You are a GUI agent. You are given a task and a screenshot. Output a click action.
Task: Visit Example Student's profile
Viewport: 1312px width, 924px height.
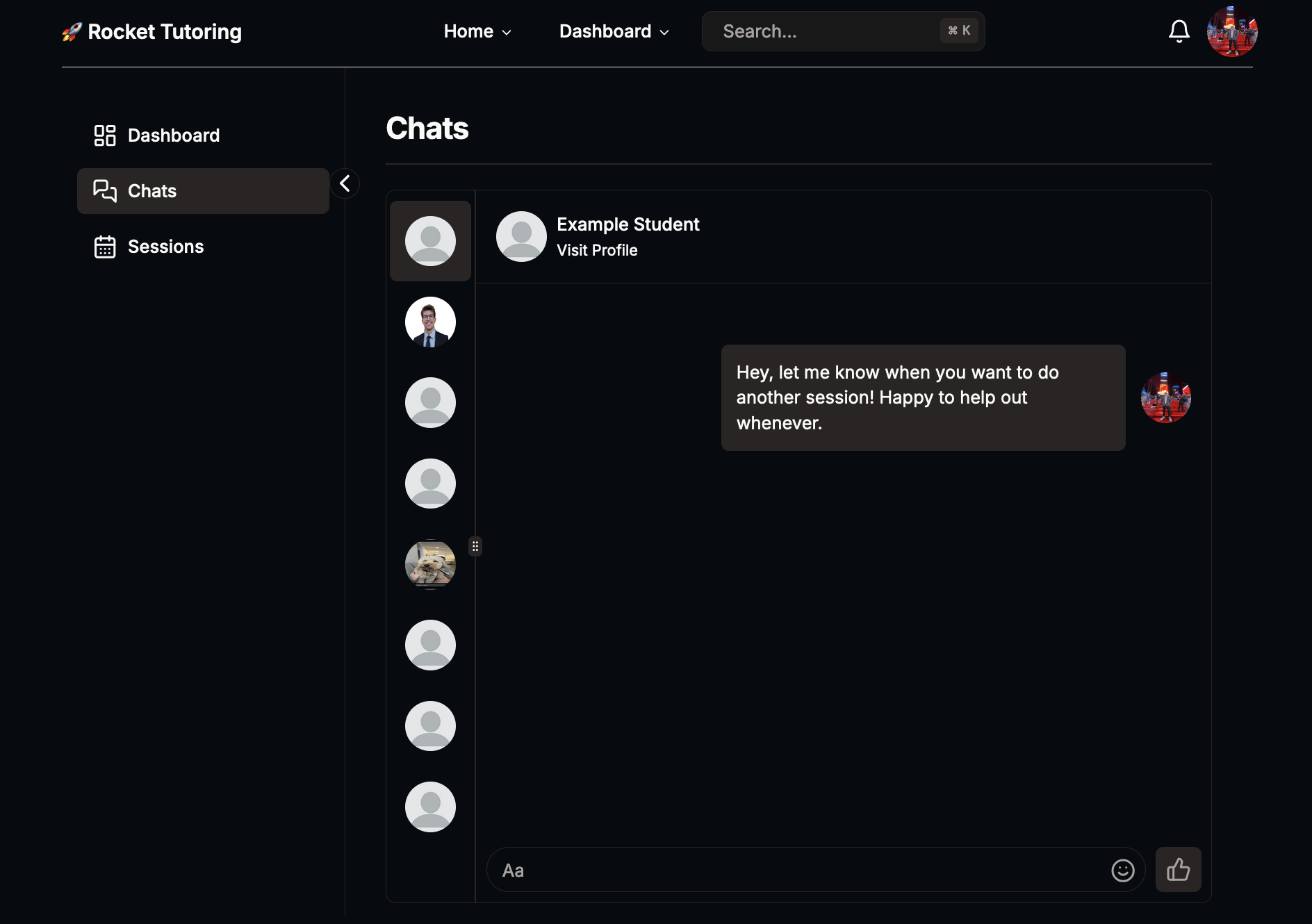596,250
